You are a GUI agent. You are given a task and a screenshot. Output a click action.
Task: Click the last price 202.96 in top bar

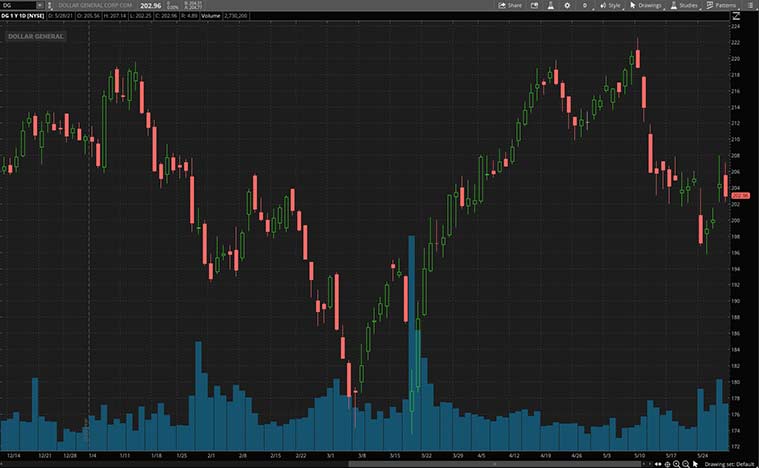151,6
